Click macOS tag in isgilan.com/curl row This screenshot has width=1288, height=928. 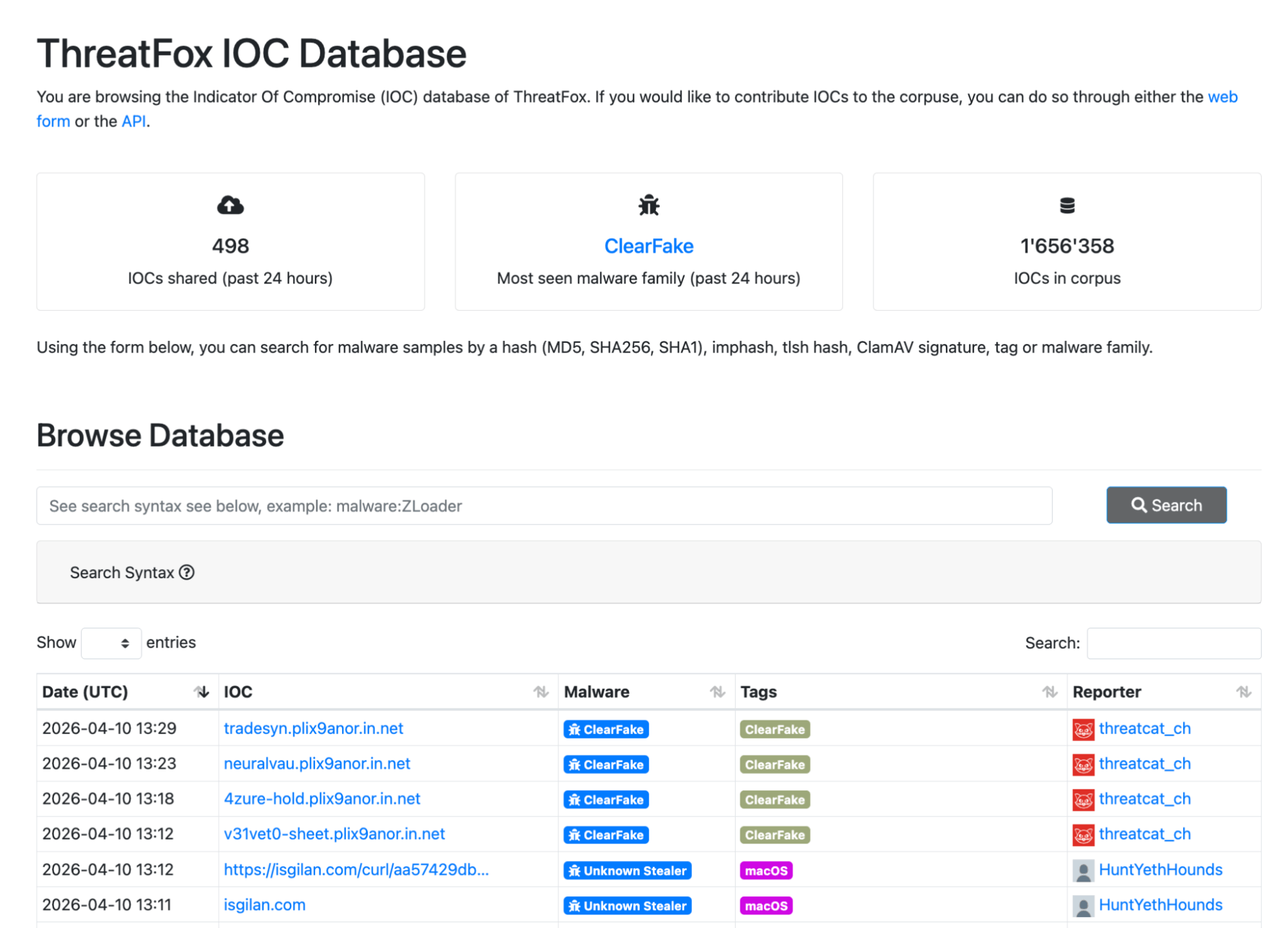coord(766,870)
